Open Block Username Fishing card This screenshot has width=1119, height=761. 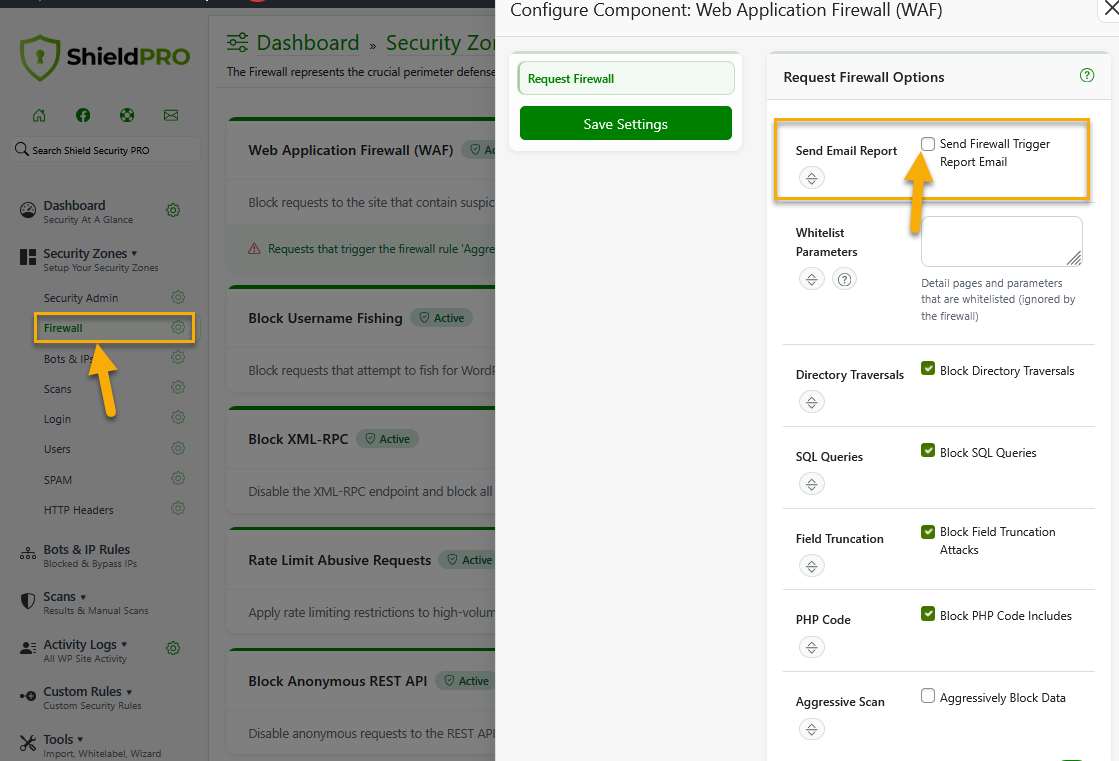coord(325,318)
